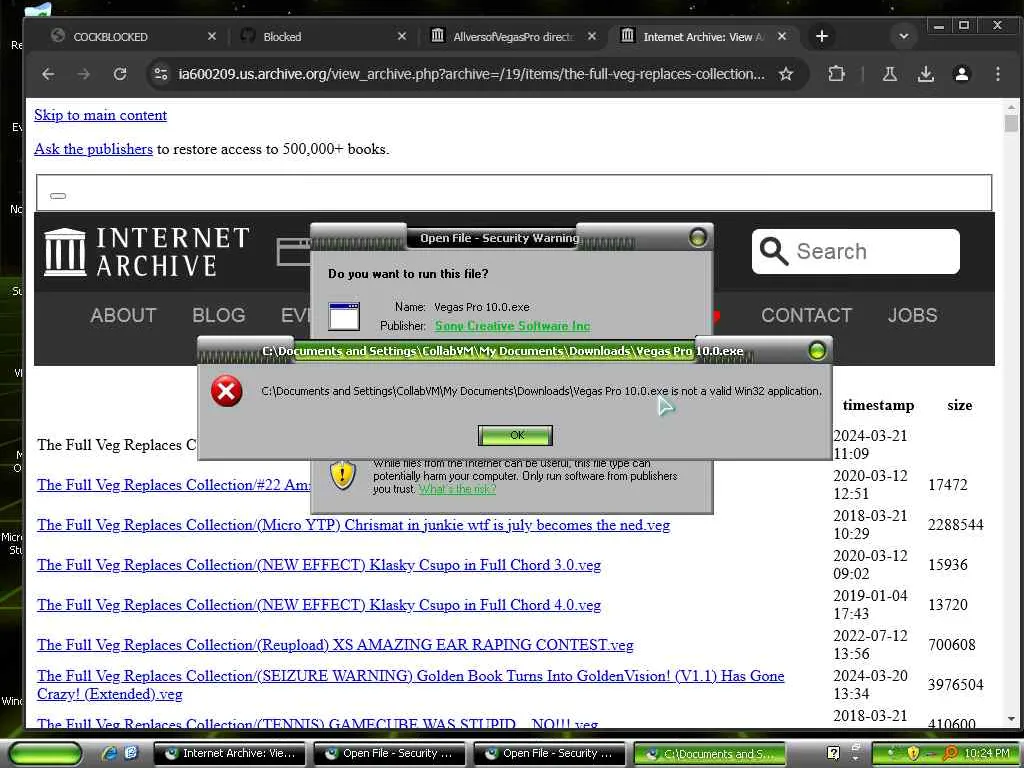
Task: Click the Internet Archive logo
Action: pos(147,252)
